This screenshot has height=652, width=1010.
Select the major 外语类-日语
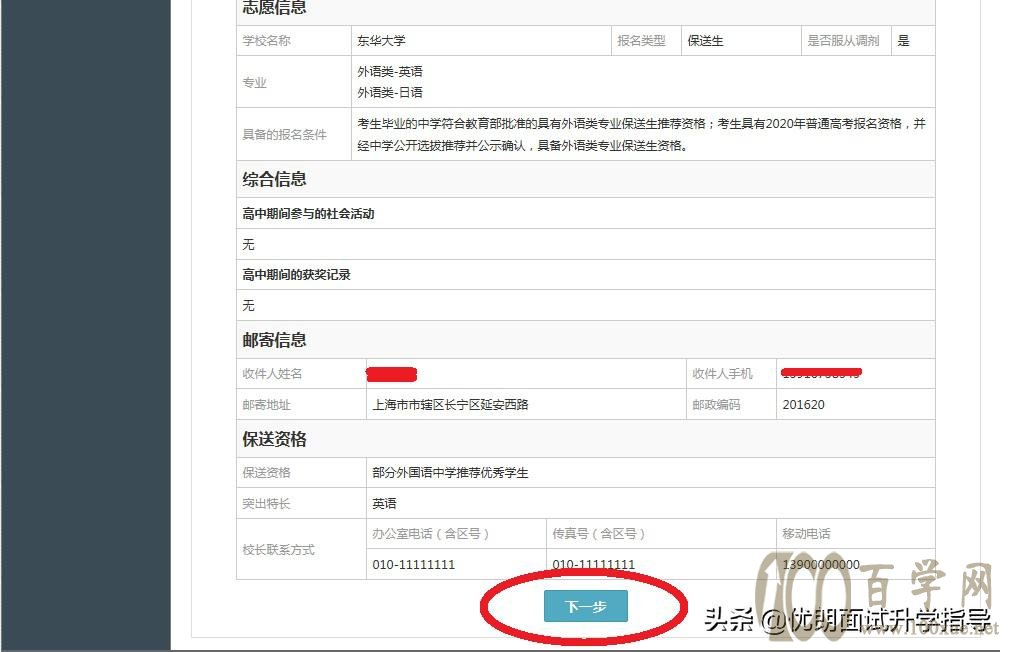pyautogui.click(x=390, y=92)
